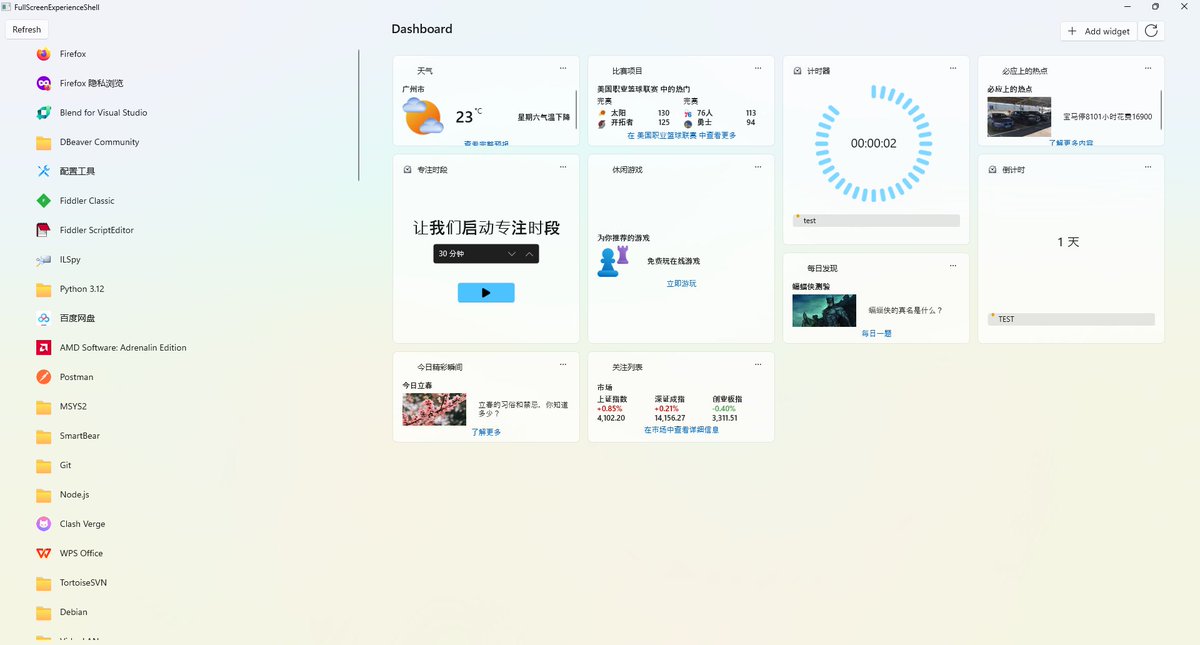Screen dimensions: 1200x645
Task: Open the more options menu of 倒计时 widget
Action: coord(1148,167)
